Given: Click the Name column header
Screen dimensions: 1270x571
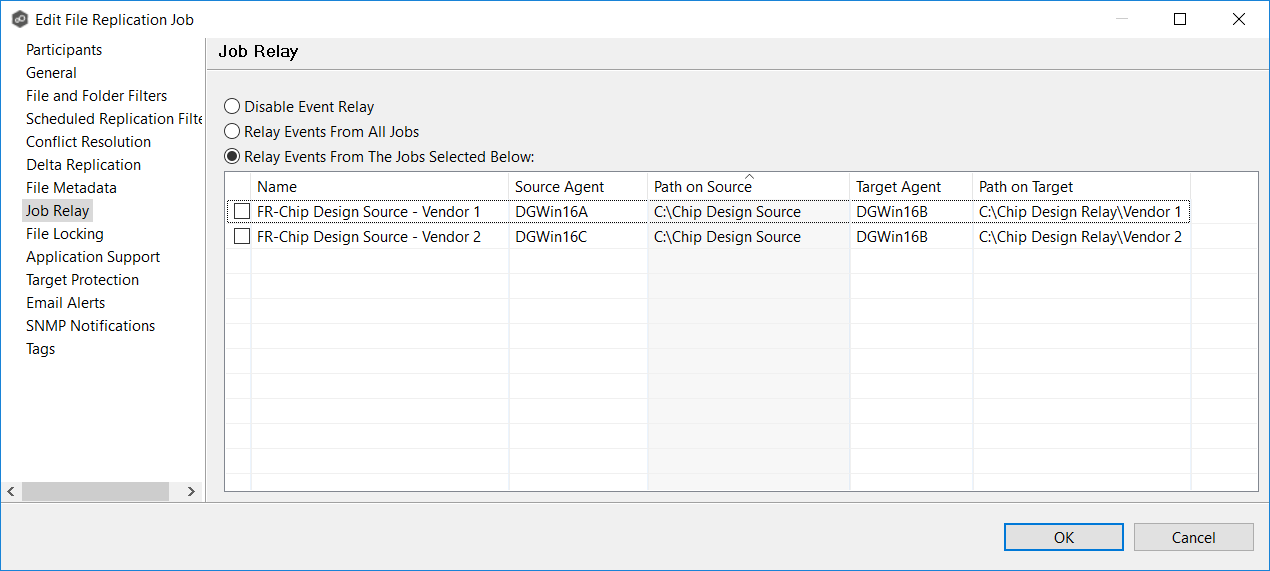Looking at the screenshot, I should (x=277, y=187).
